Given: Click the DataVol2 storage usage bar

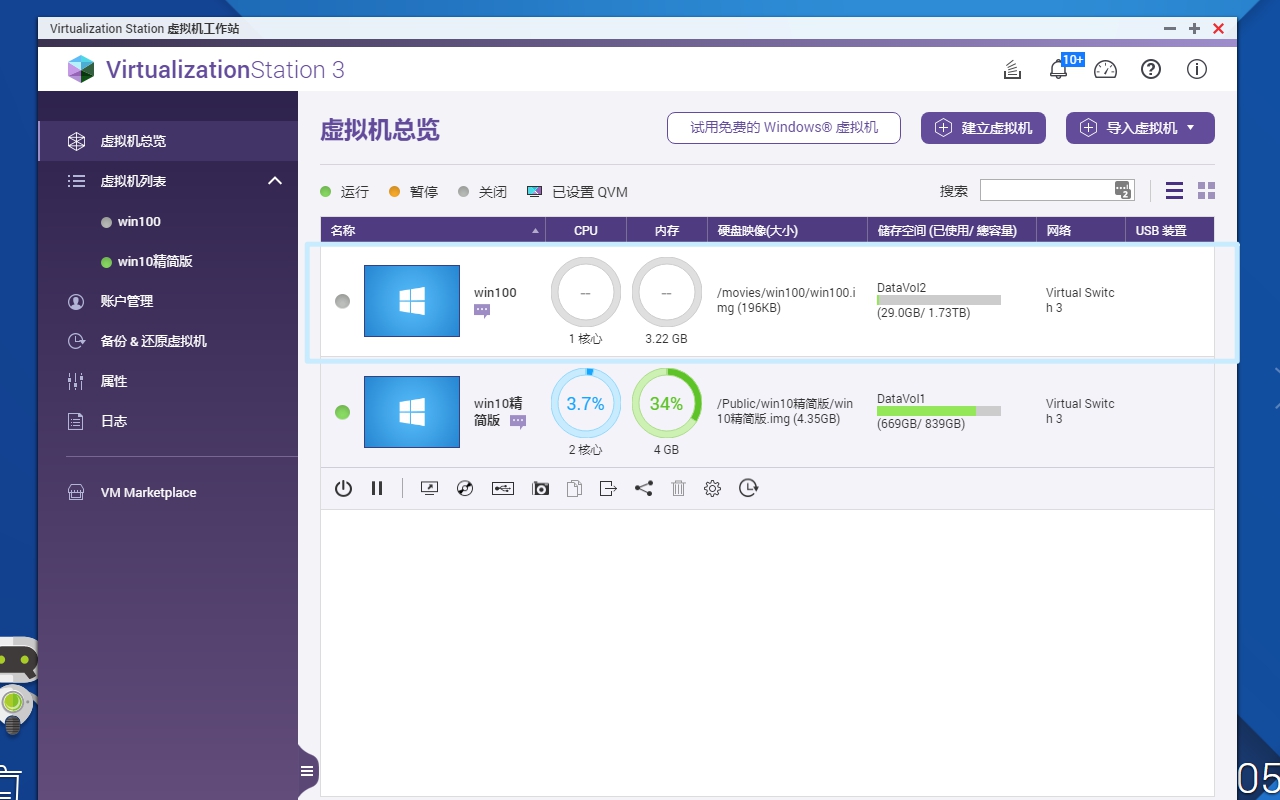Looking at the screenshot, I should tap(939, 300).
